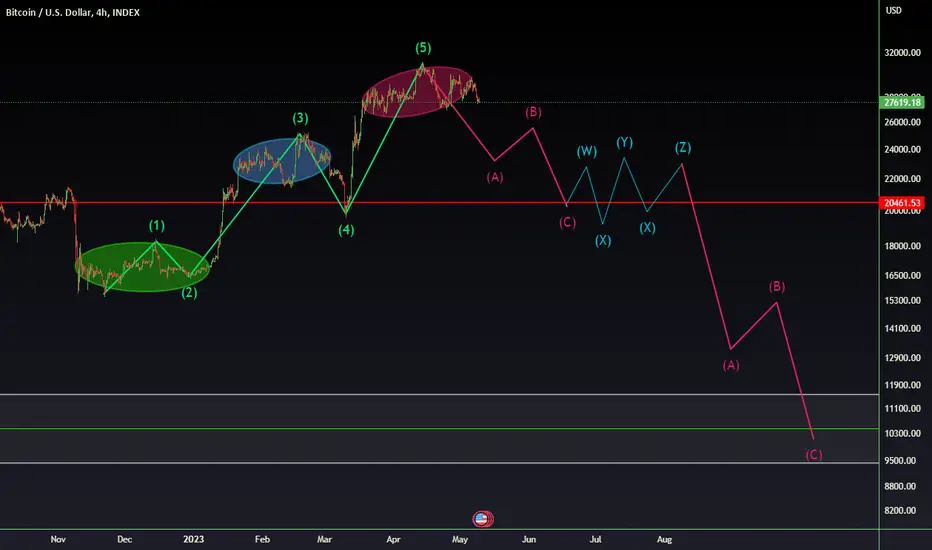Click the 15300.00 price axis label
The height and width of the screenshot is (550, 932).
point(902,301)
